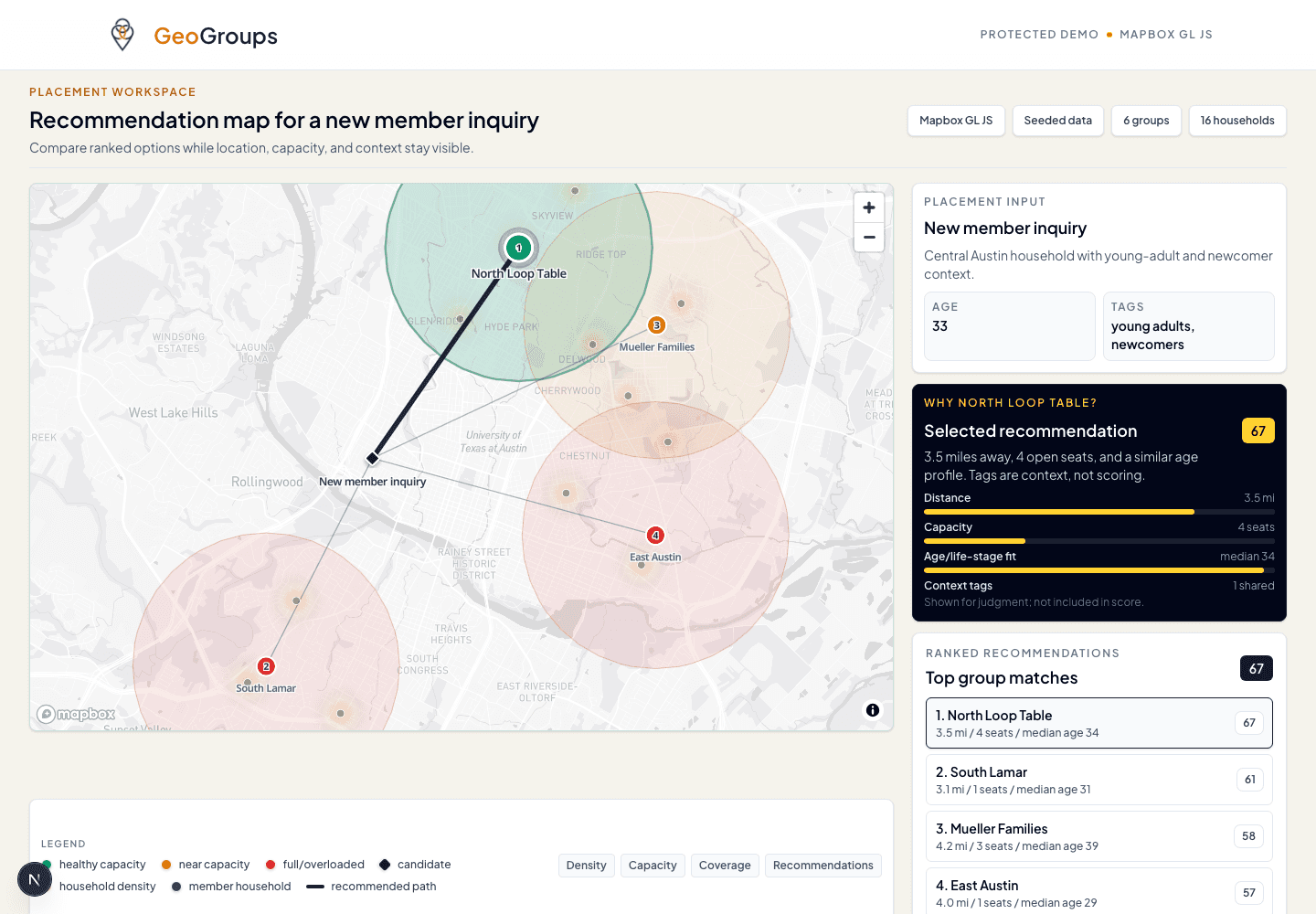Select North Loop Table marker 1
The height and width of the screenshot is (914, 1316).
pos(518,248)
